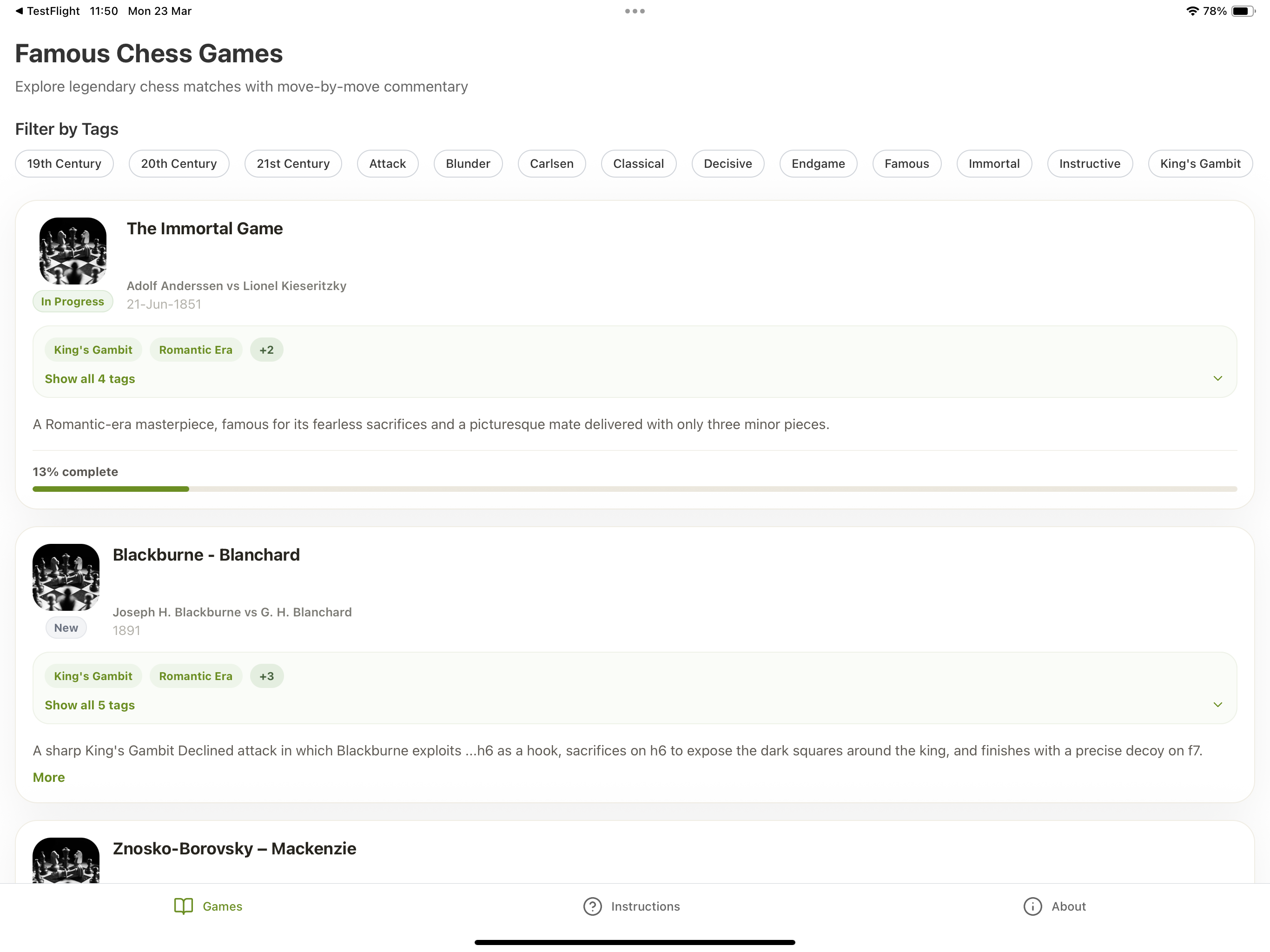1270x952 pixels.
Task: Select the Famous tag filter
Action: 906,164
